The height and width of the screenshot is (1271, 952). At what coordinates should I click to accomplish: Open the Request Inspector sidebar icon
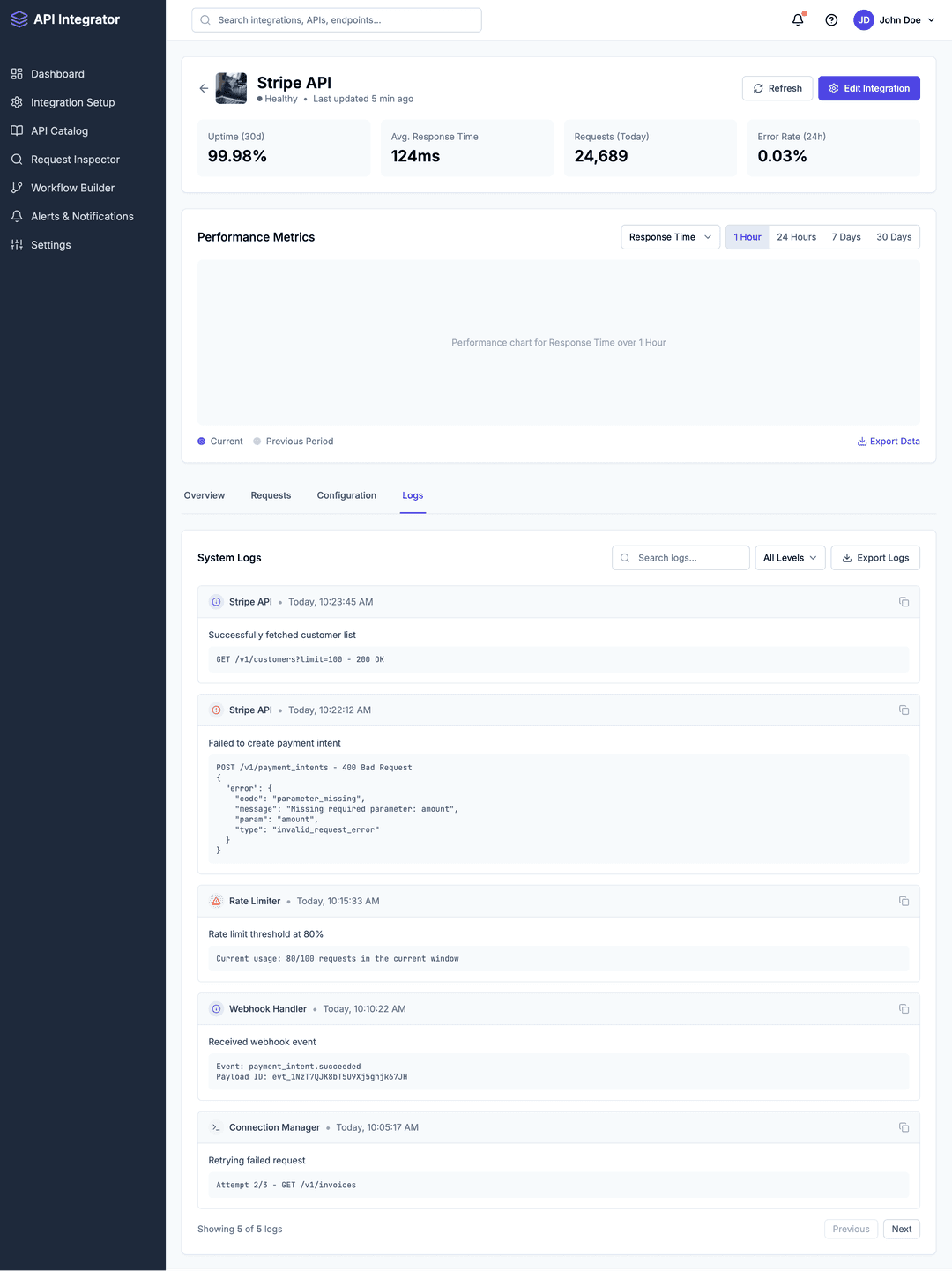pos(17,160)
